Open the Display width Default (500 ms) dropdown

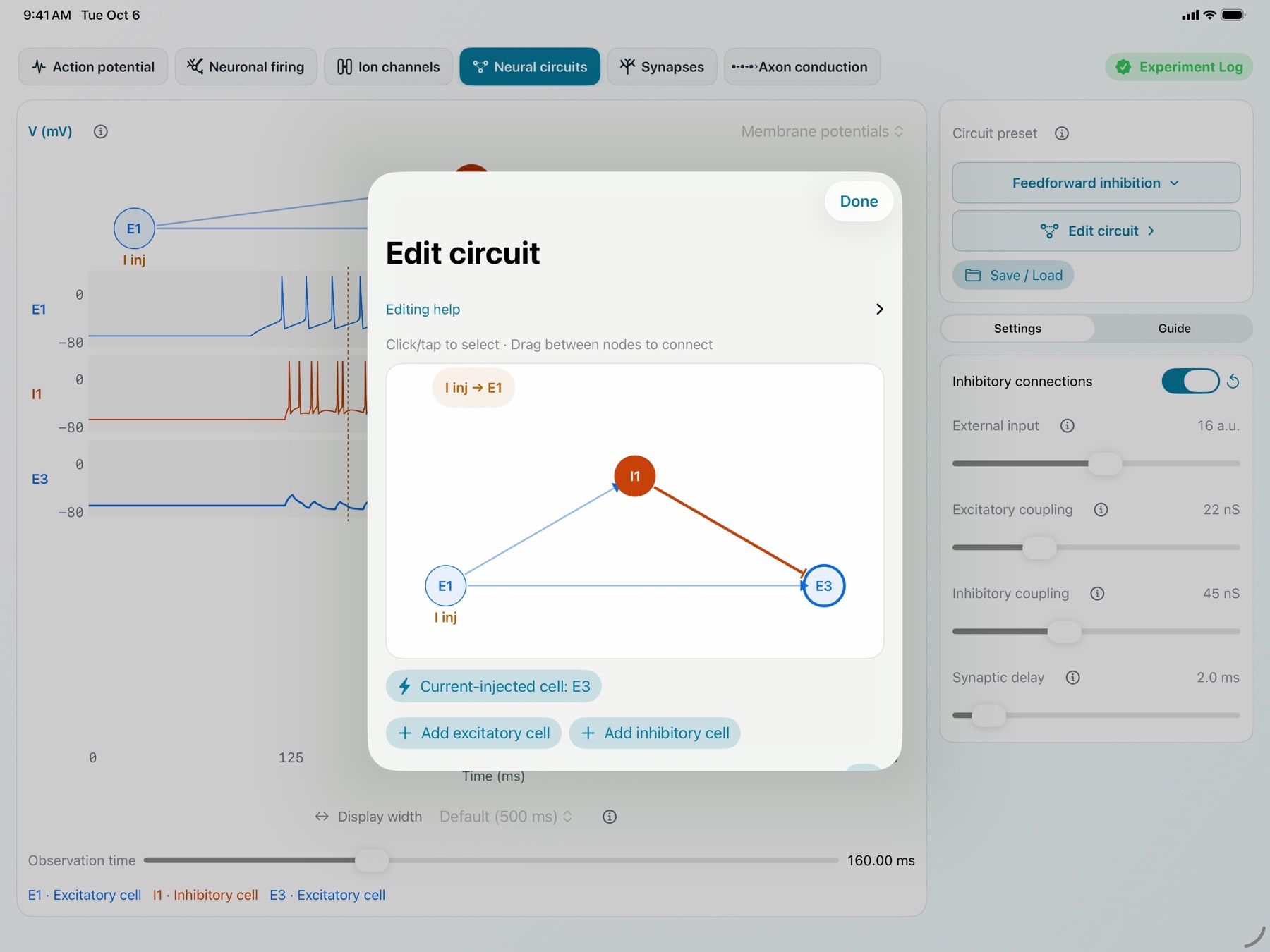click(x=506, y=817)
